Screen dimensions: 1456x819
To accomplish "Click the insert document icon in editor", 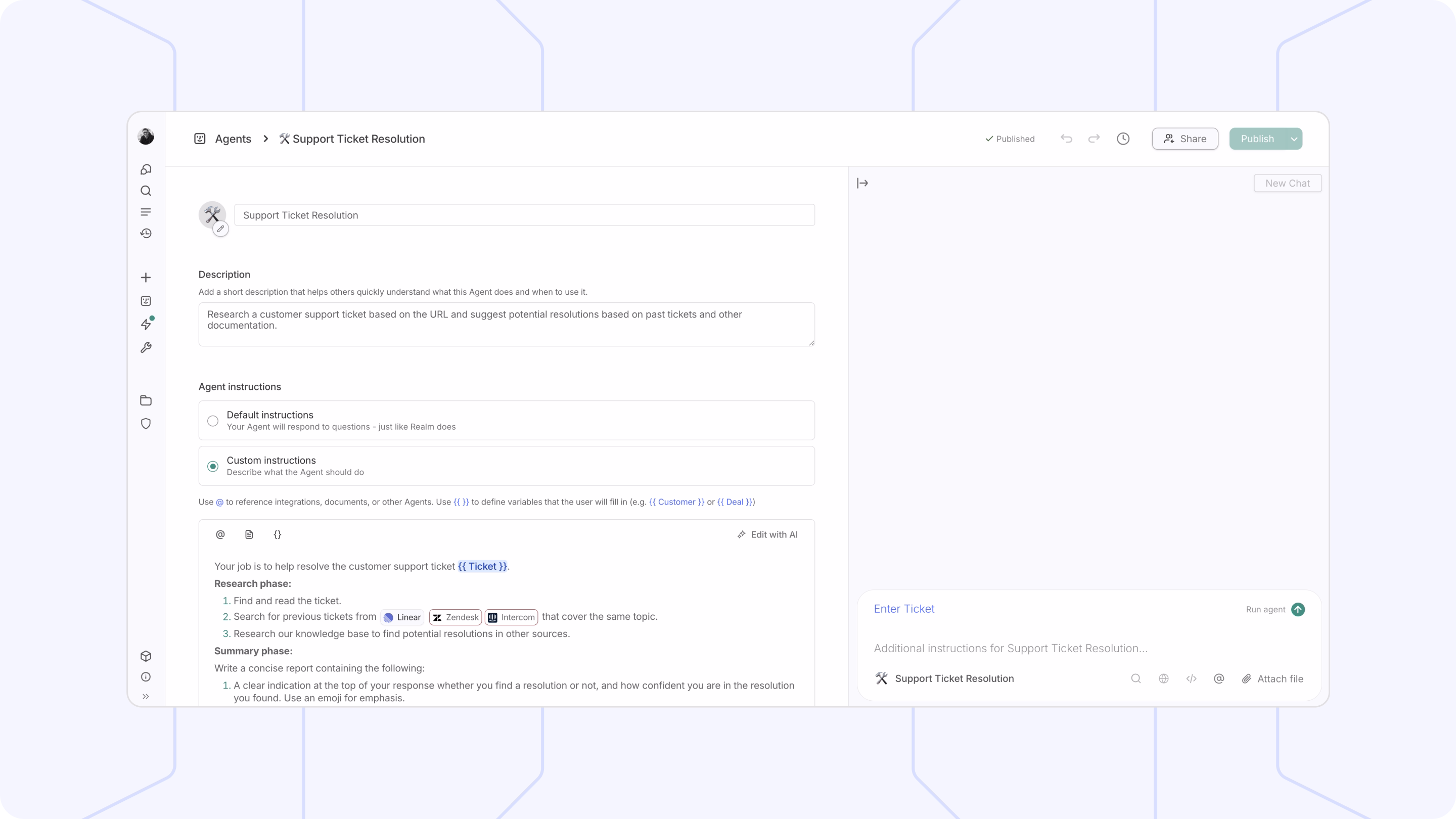I will (249, 535).
